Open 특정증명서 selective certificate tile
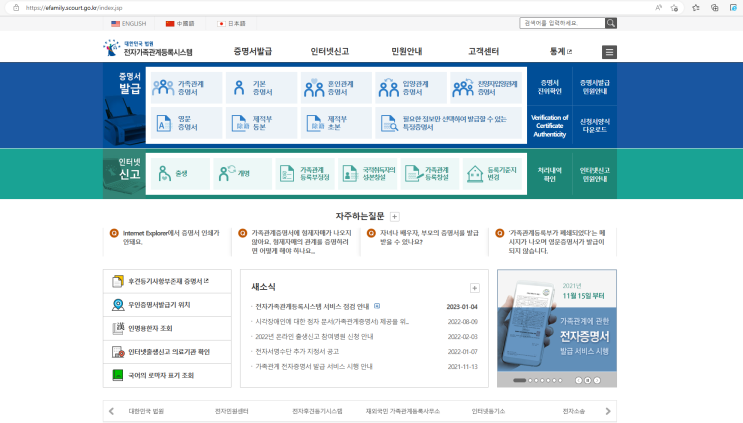 (x=448, y=123)
